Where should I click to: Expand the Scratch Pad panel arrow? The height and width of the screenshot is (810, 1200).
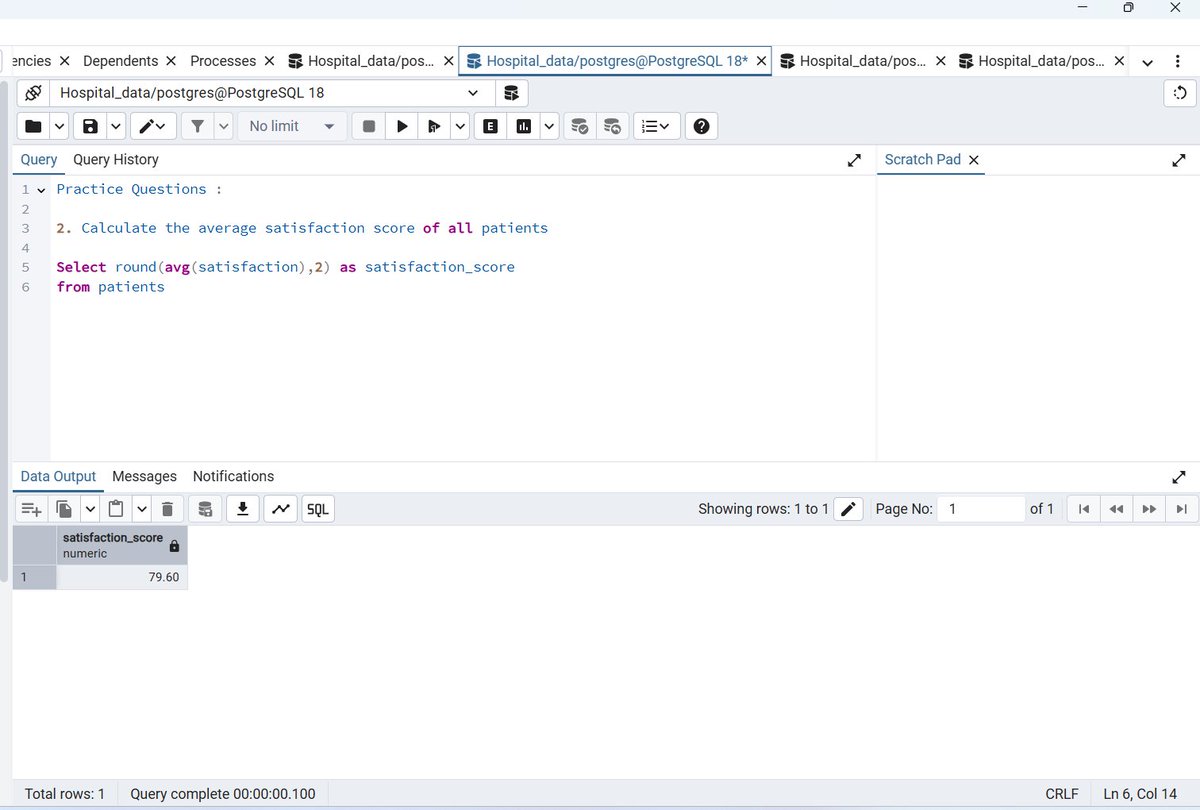(1180, 160)
